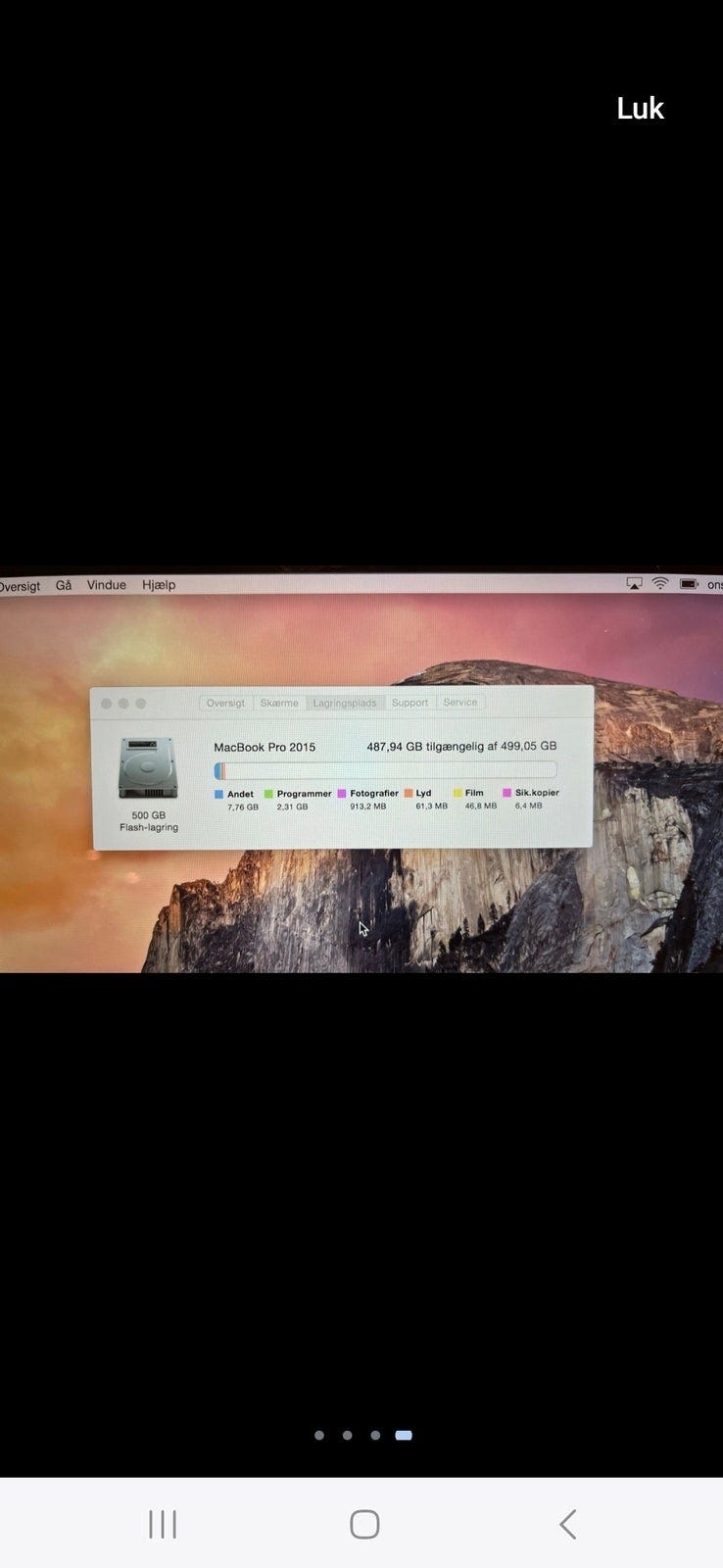Open the Vindue menu in the Mac menu bar
The image size is (723, 1568).
point(107,585)
